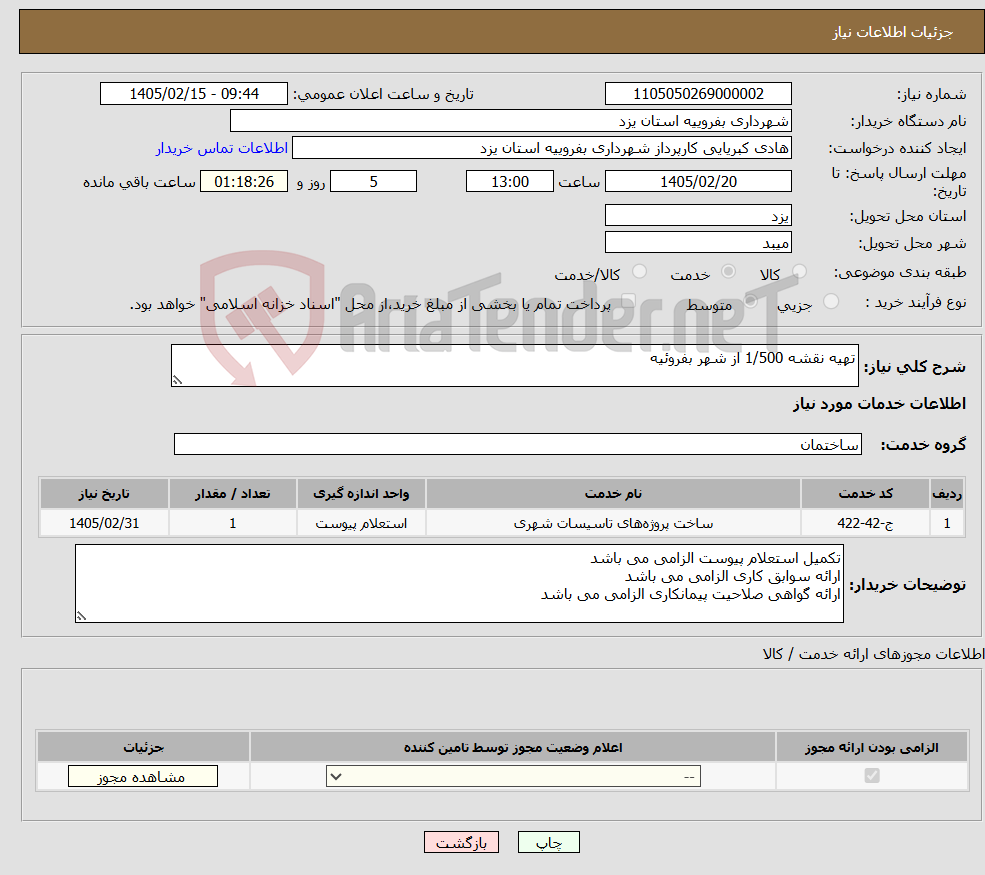Select the خدمت radio button
The width and height of the screenshot is (985, 875).
[728, 271]
